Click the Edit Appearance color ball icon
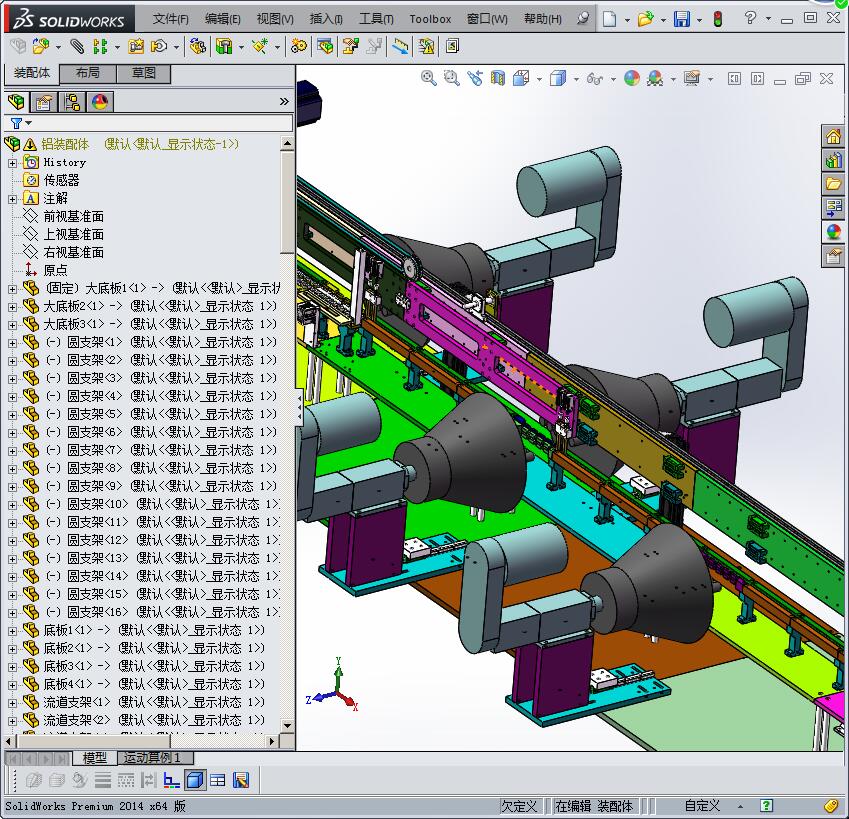 pos(631,78)
